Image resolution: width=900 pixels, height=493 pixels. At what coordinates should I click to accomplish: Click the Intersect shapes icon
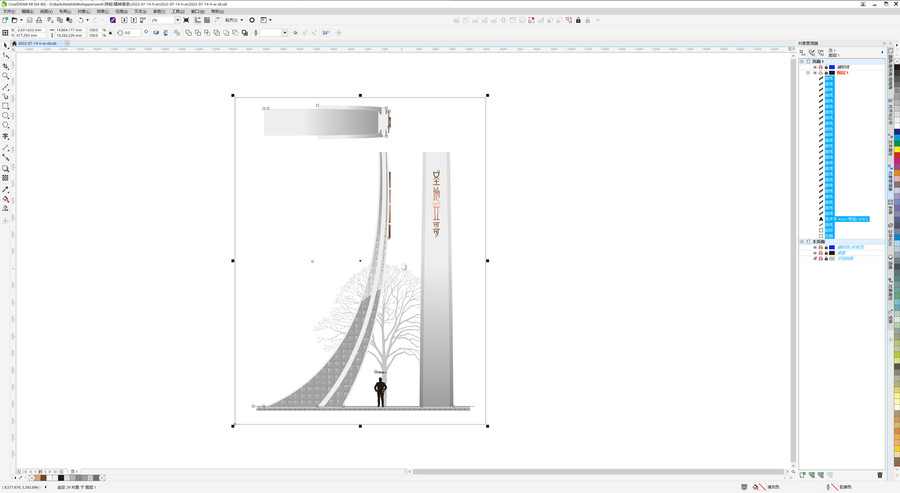207,33
